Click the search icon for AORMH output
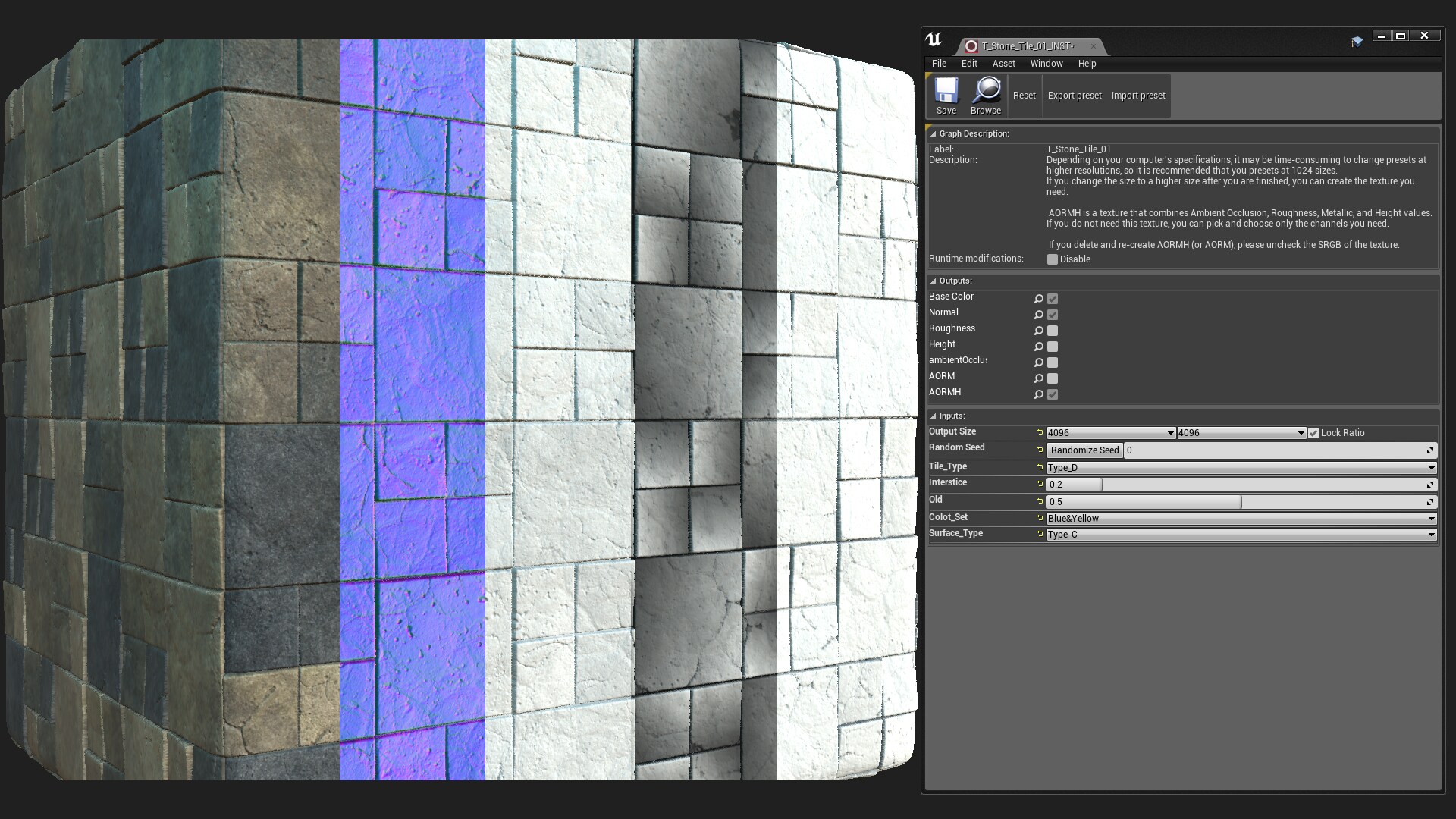Image resolution: width=1456 pixels, height=819 pixels. 1038,394
